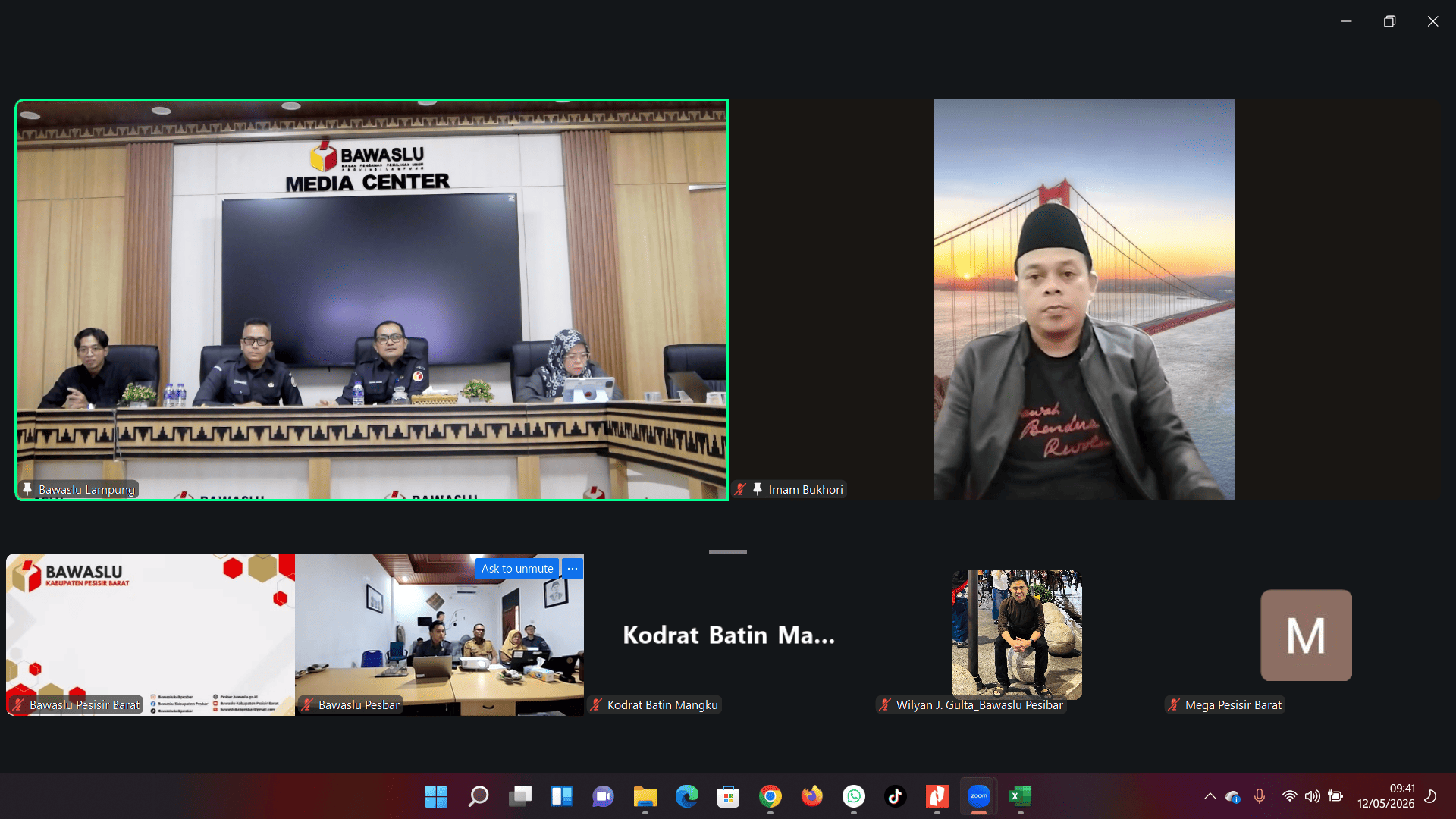Click the Mega Pesisir Barat name label
Image resolution: width=1456 pixels, height=819 pixels.
pyautogui.click(x=1233, y=705)
